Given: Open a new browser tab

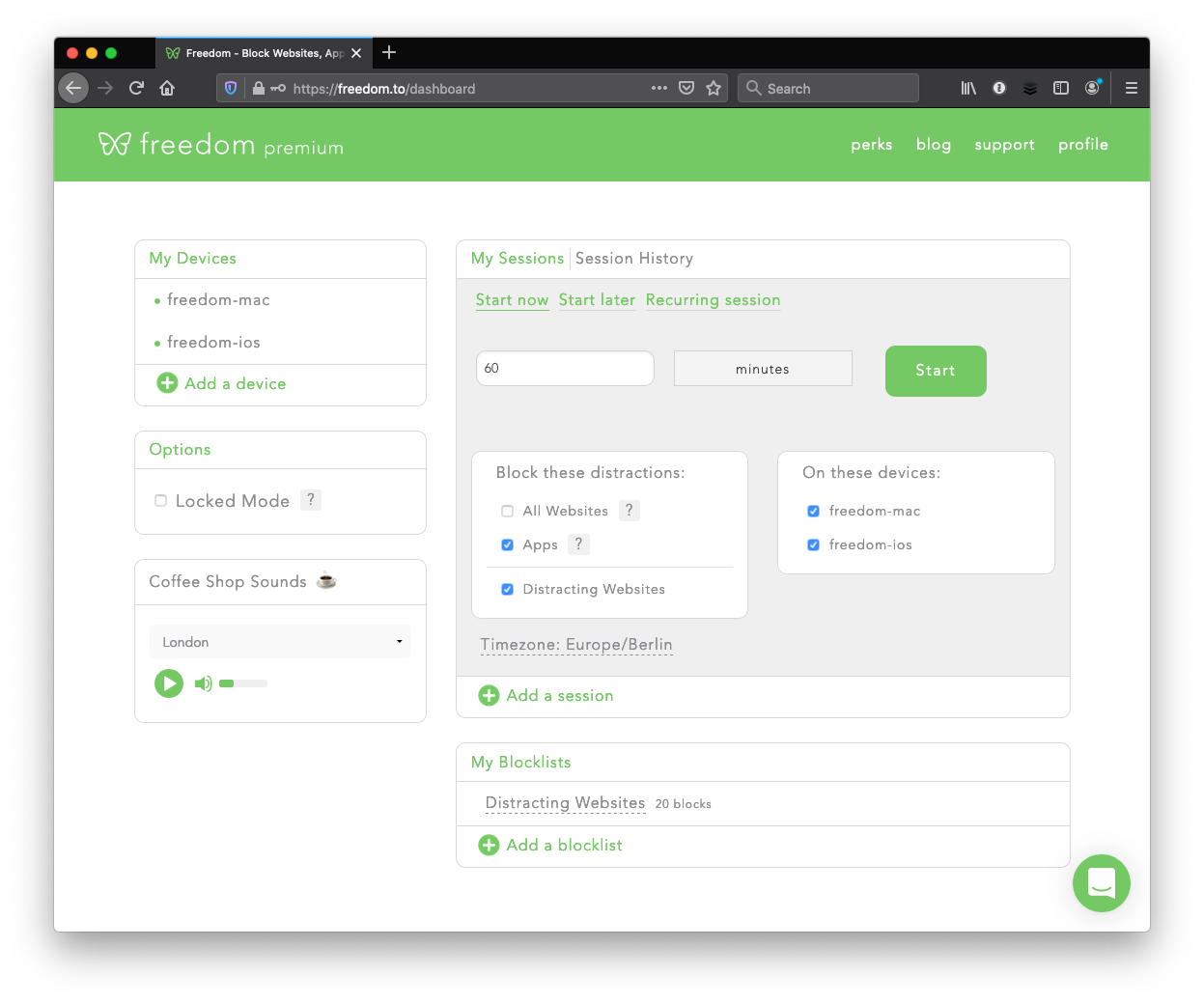Looking at the screenshot, I should 389,52.
